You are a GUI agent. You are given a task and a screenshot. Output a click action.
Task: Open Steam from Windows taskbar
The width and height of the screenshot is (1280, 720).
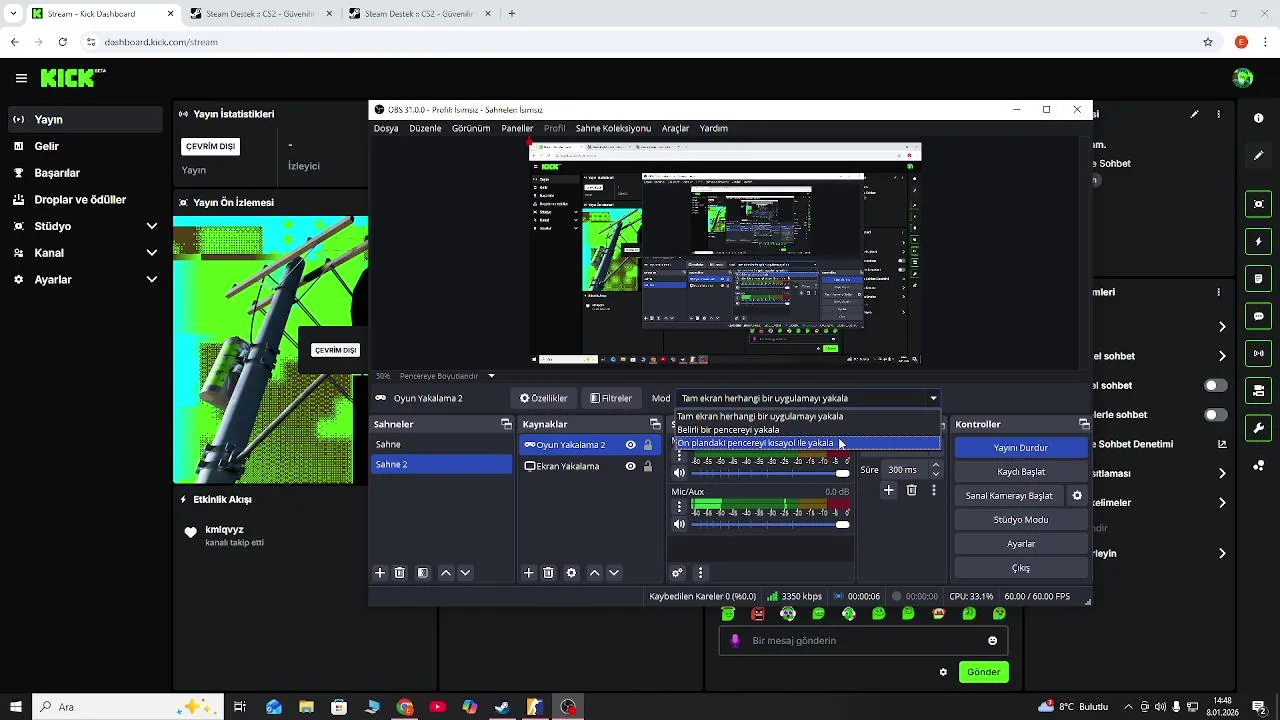point(503,707)
